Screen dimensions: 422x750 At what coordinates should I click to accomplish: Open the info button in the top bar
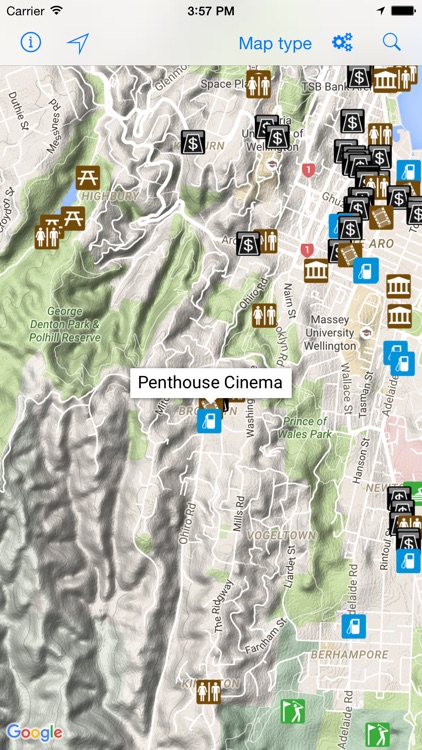point(31,43)
